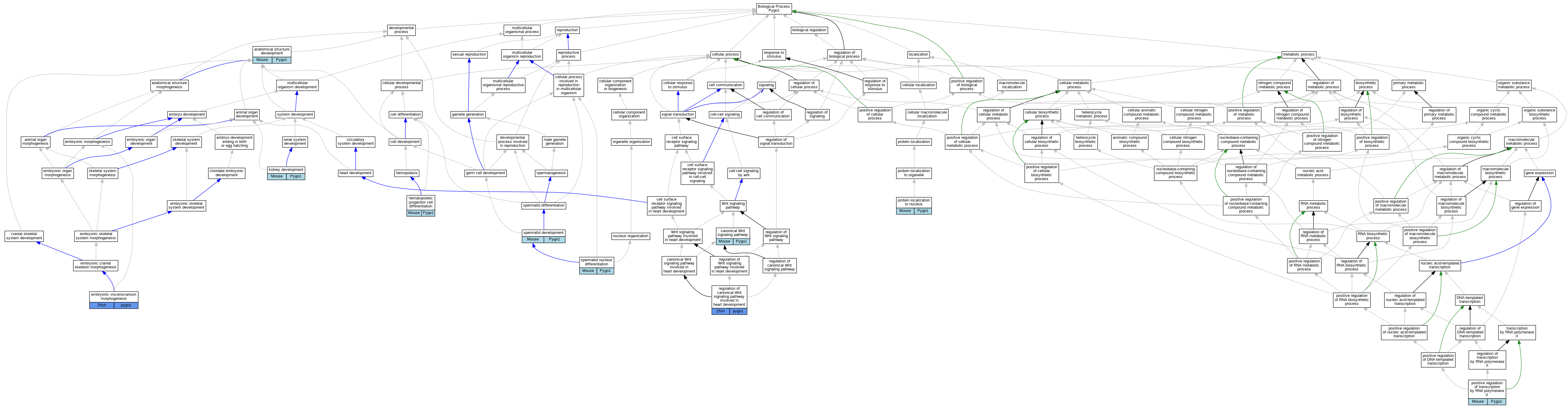Select 'organic substance metabolic process' node
Screen dimensions: 1568x408
click(x=1513, y=85)
